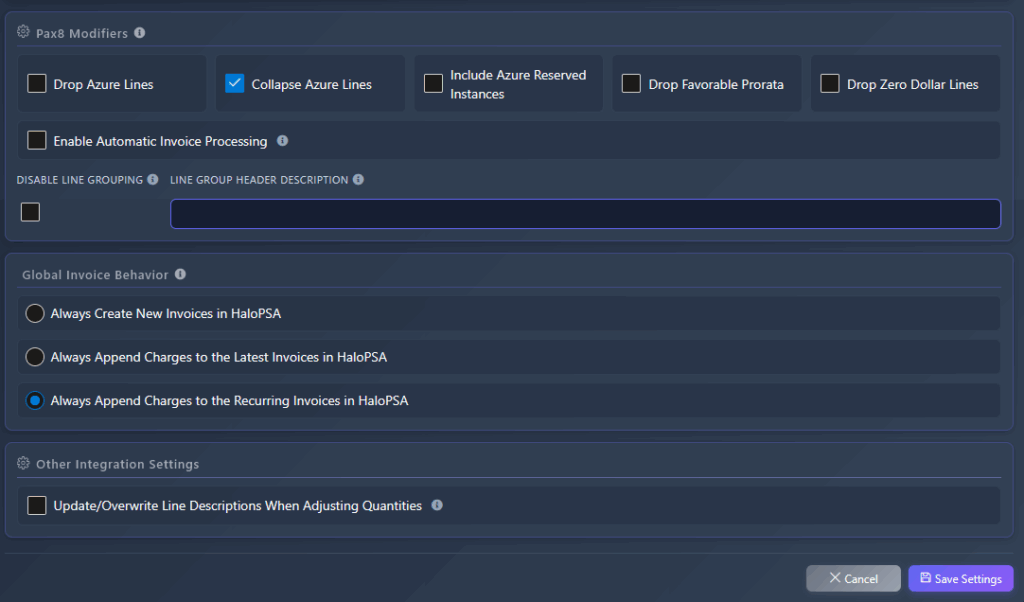This screenshot has width=1024, height=602.
Task: Select Always Create New Invoices in HaloPSA
Action: pyautogui.click(x=35, y=313)
